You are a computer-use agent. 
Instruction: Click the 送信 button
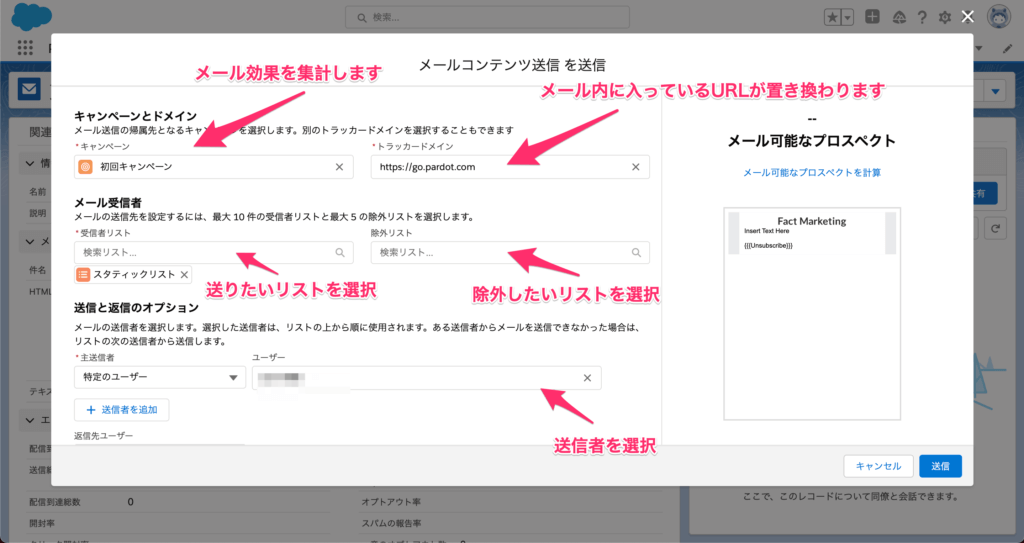pos(940,466)
